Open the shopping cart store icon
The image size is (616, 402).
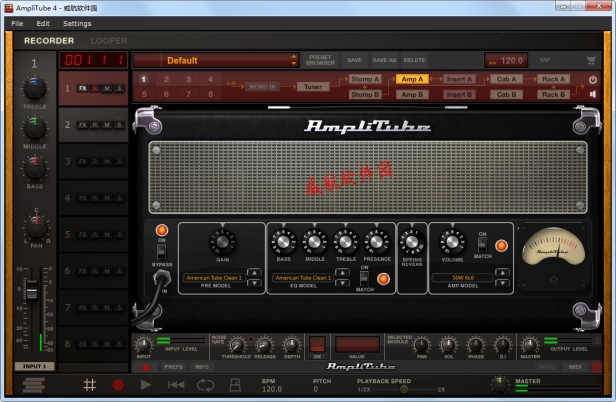point(591,60)
